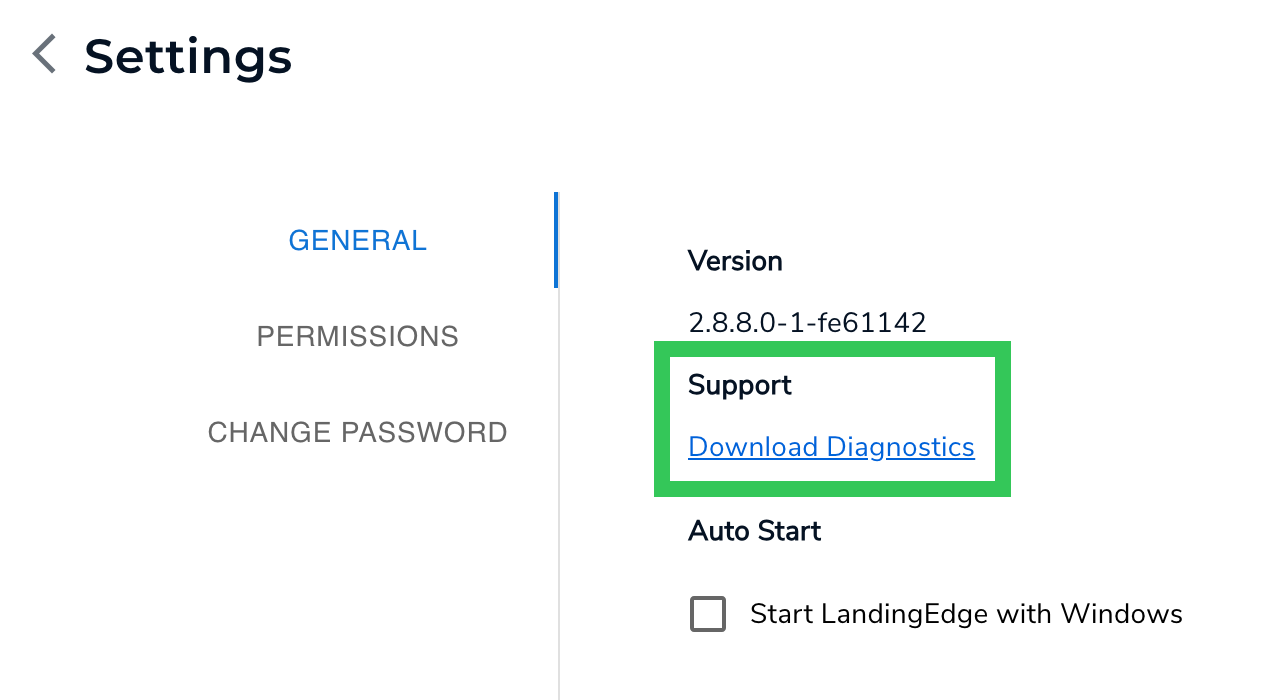Select the GENERAL tab
Viewport: 1266px width, 700px height.
pos(357,240)
